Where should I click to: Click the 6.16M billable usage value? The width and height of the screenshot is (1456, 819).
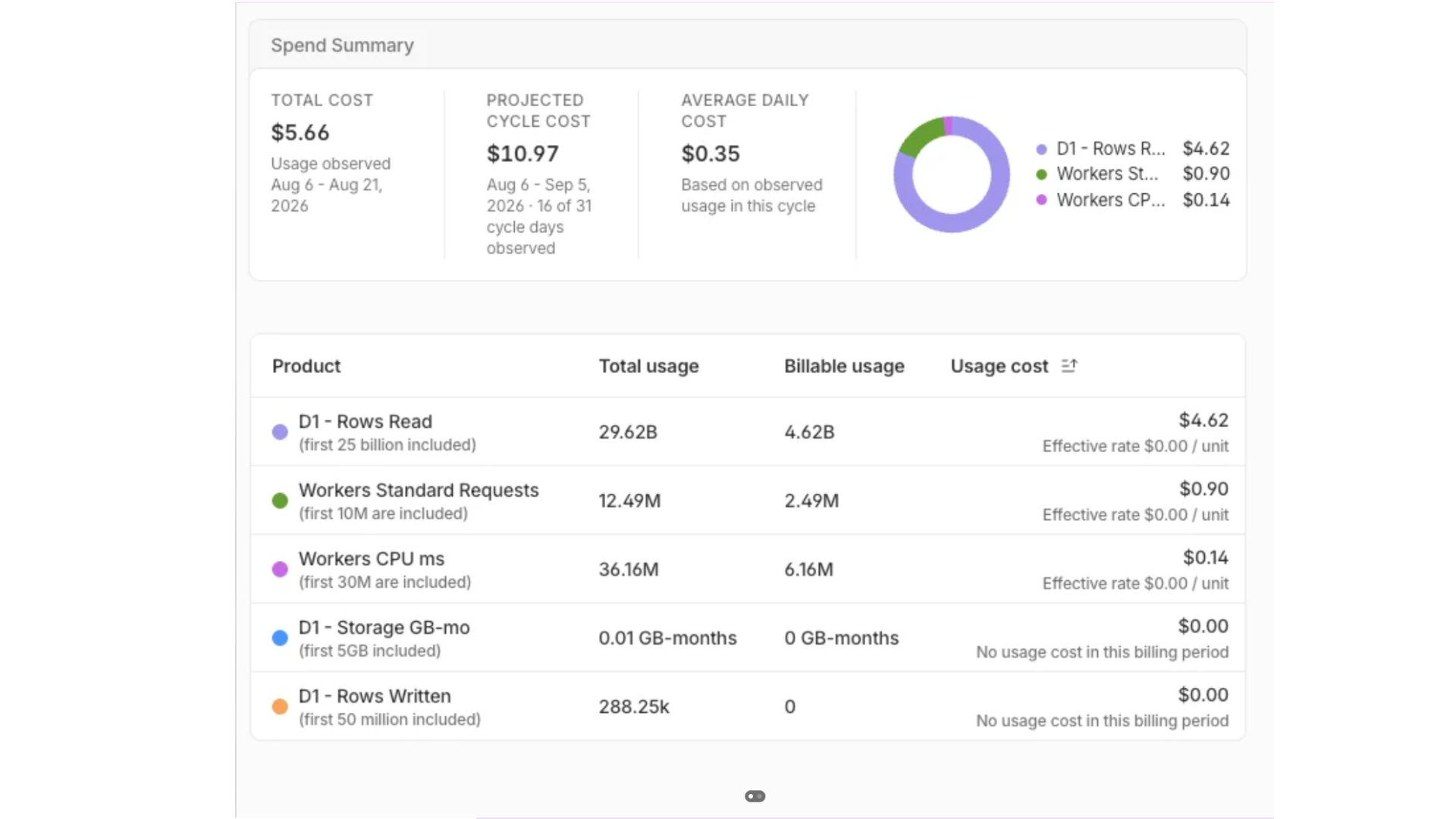[808, 570]
